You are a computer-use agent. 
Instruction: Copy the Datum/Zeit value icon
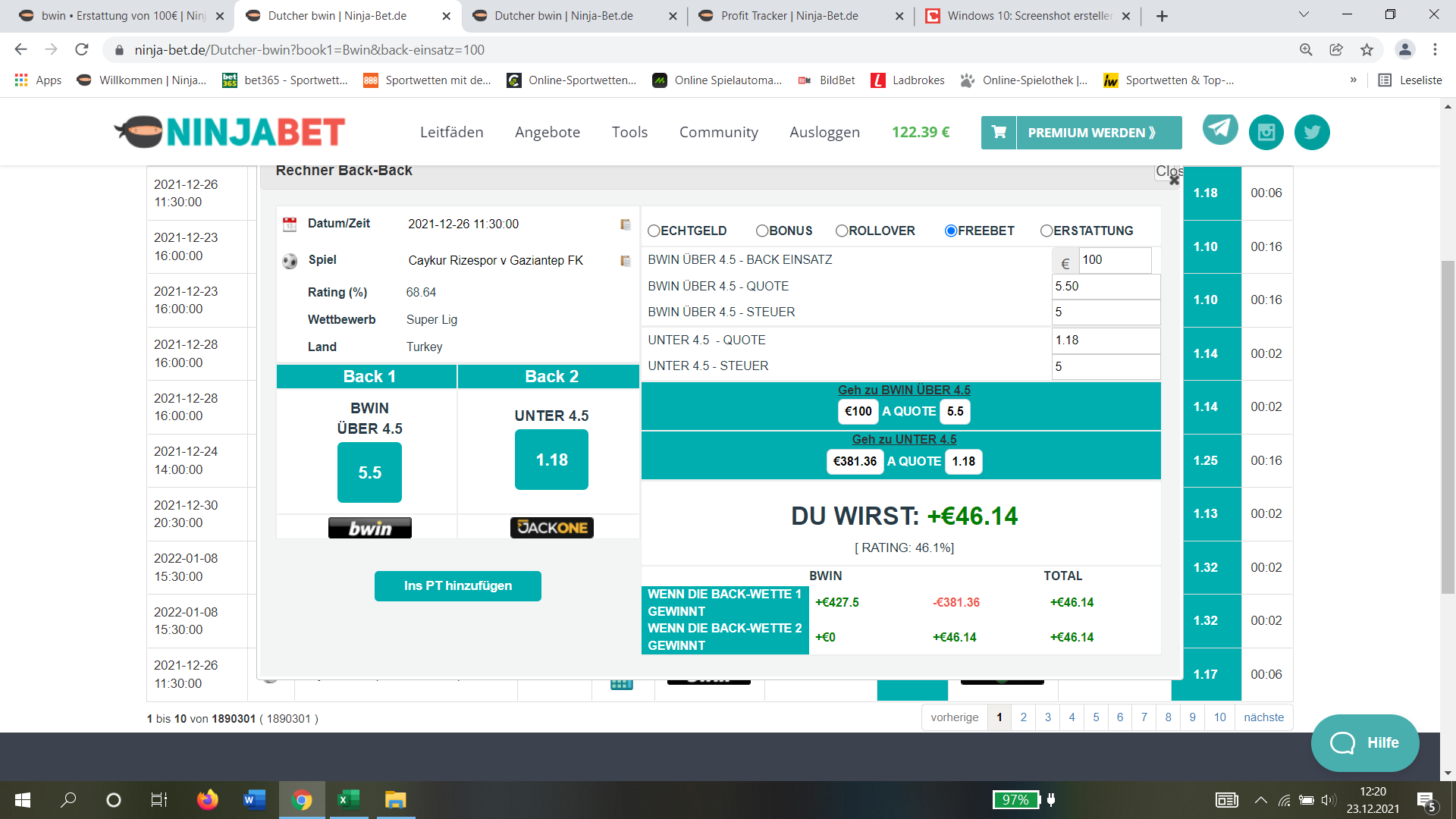[626, 224]
